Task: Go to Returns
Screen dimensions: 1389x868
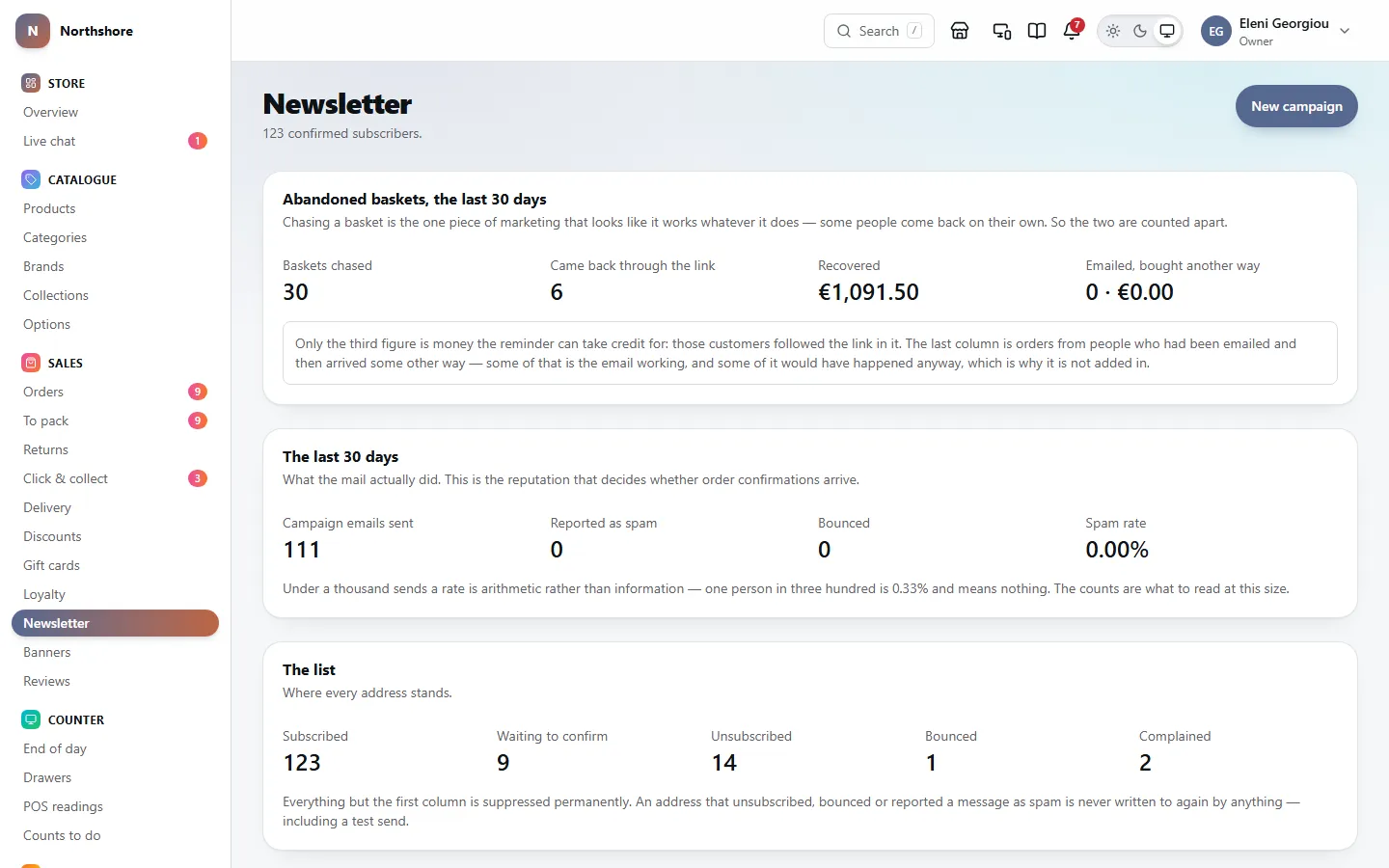Action: (x=116, y=449)
